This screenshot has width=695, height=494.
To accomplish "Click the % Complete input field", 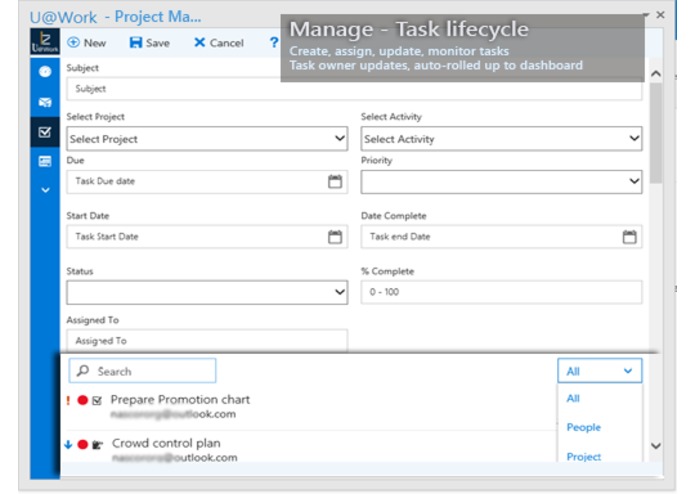I will (501, 292).
